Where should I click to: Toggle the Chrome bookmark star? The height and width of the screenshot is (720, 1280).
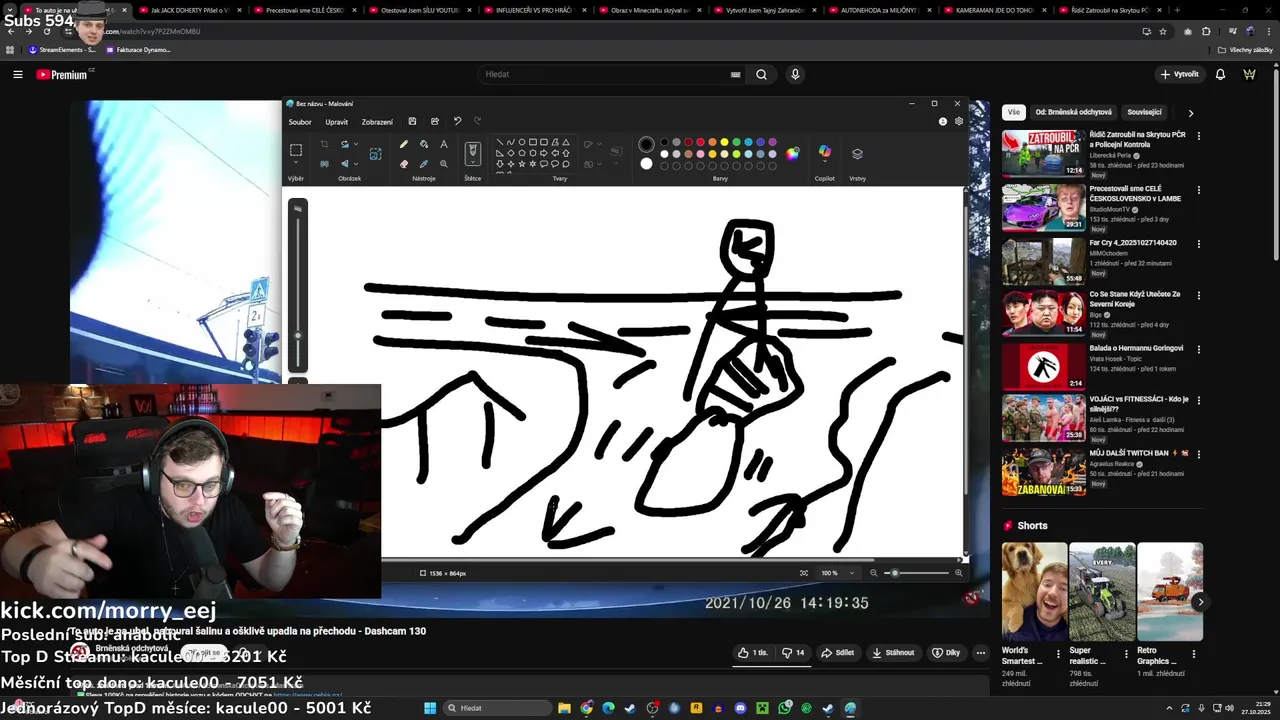coord(1163,31)
